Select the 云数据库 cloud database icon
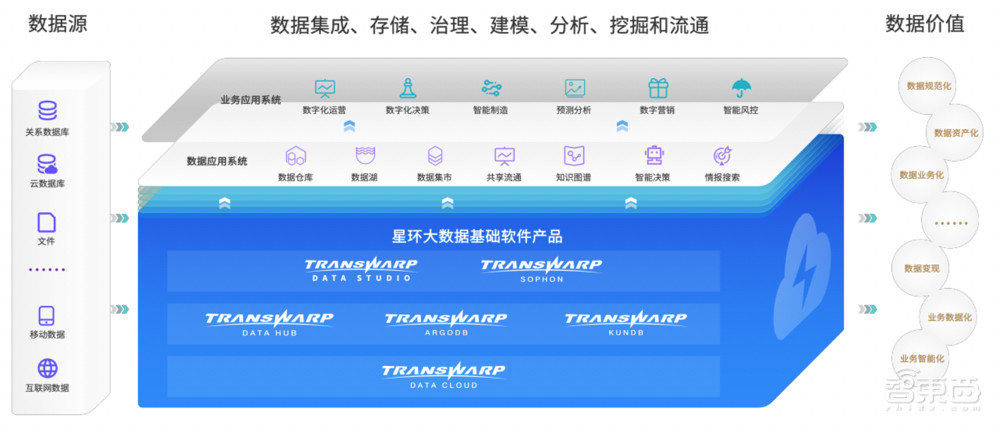Viewport: 1000px width, 429px height. pos(47,164)
